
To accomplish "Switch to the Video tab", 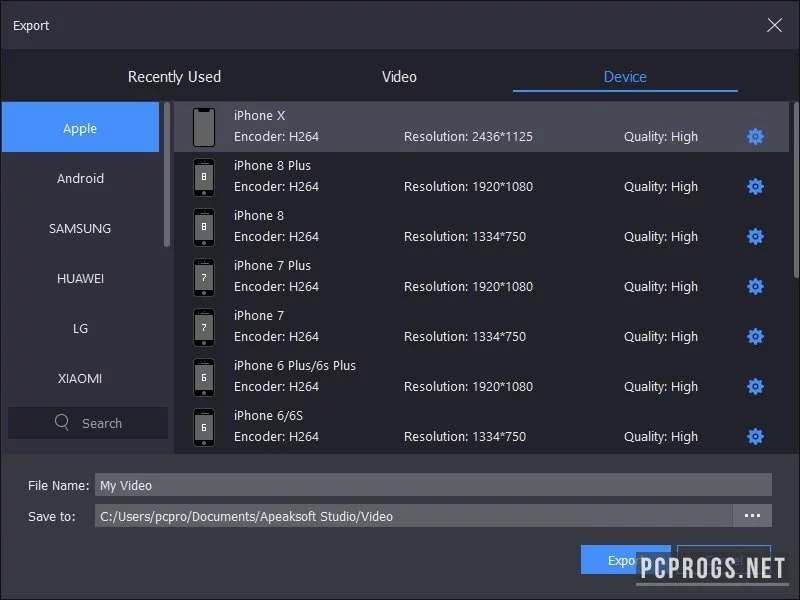I will tap(399, 77).
